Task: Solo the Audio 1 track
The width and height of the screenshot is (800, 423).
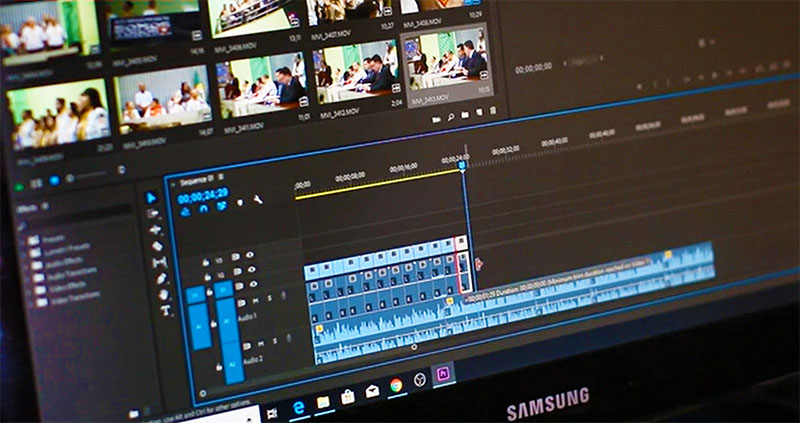Action: coord(269,296)
